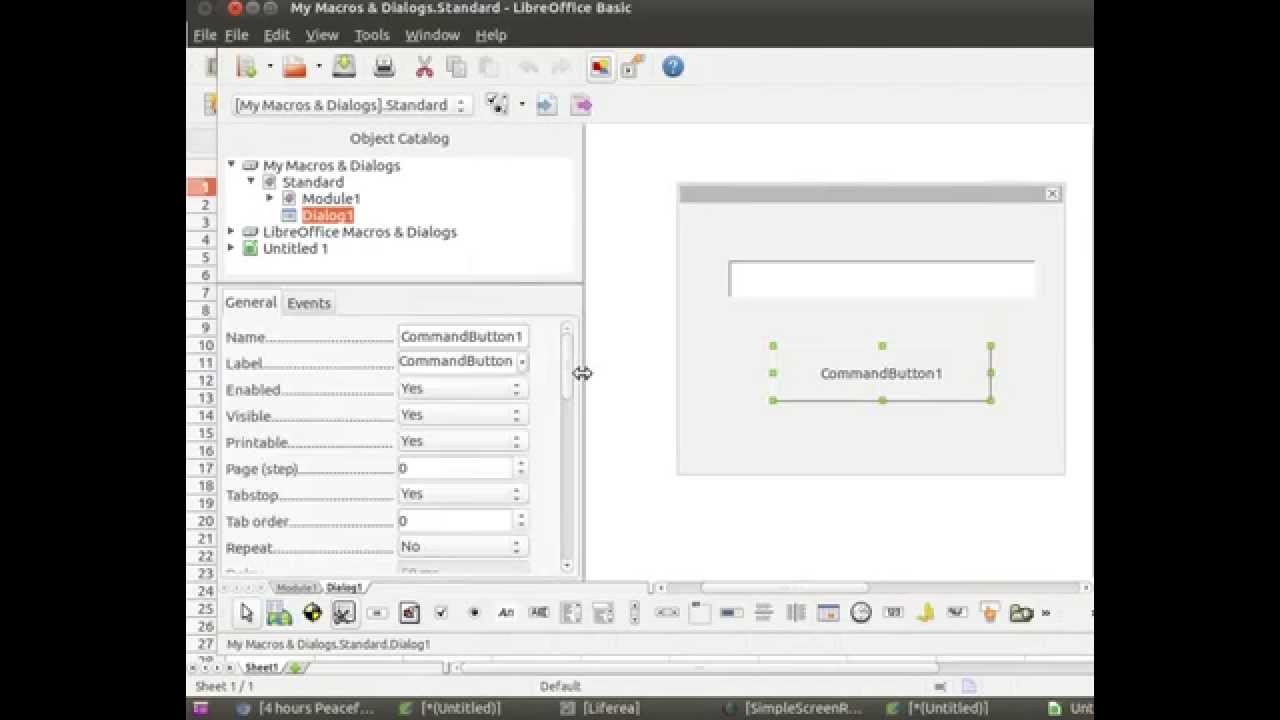1280x720 pixels.
Task: Select Dialog1 in the Object Catalog
Action: 328,215
